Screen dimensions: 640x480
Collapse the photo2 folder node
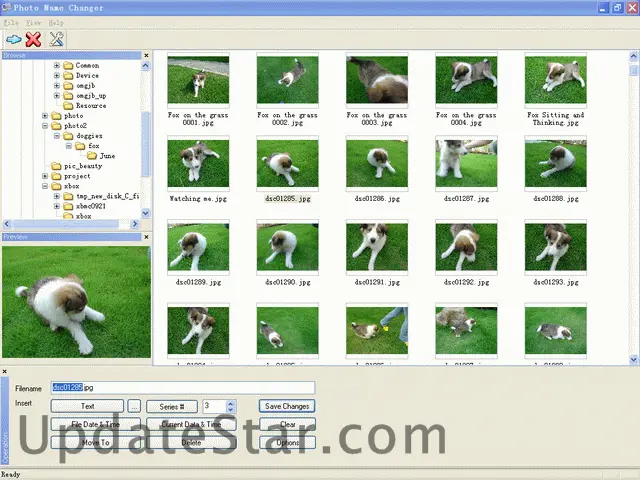[x=45, y=126]
